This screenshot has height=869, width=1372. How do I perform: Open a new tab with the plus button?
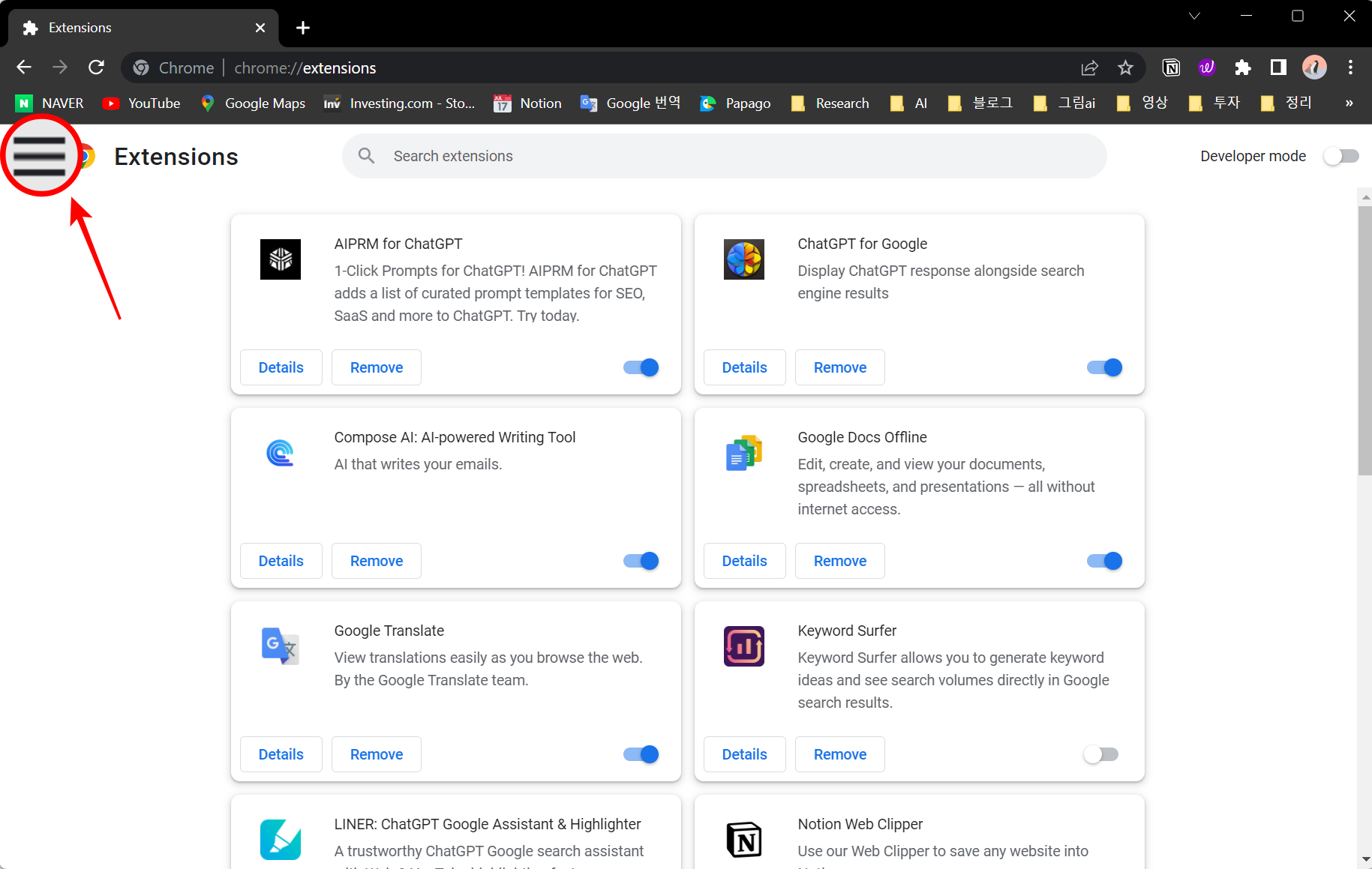(x=303, y=28)
